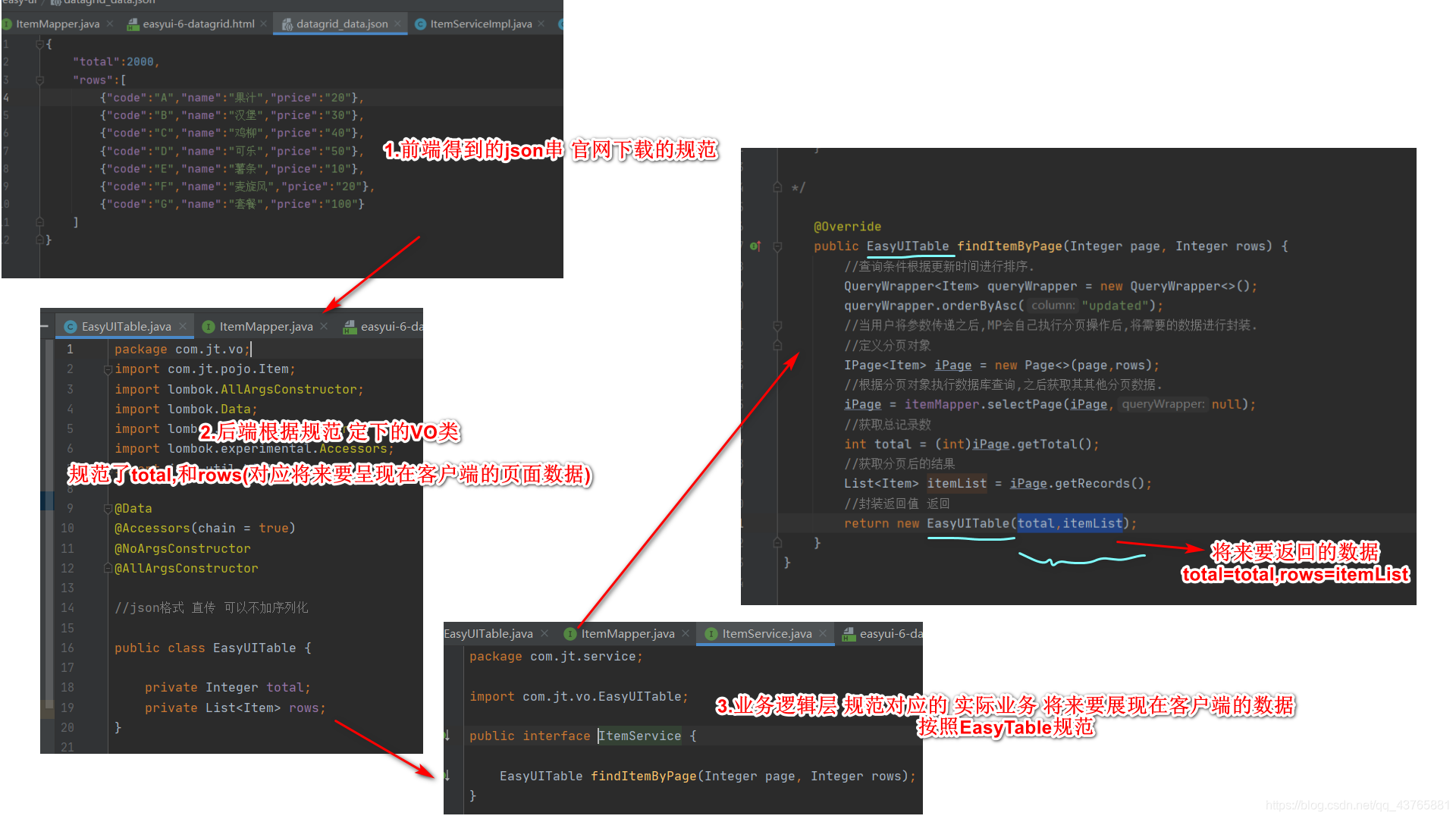Click the "total":2000 line in JSON
Viewport: 1456px width, 819px height.
tap(116, 62)
